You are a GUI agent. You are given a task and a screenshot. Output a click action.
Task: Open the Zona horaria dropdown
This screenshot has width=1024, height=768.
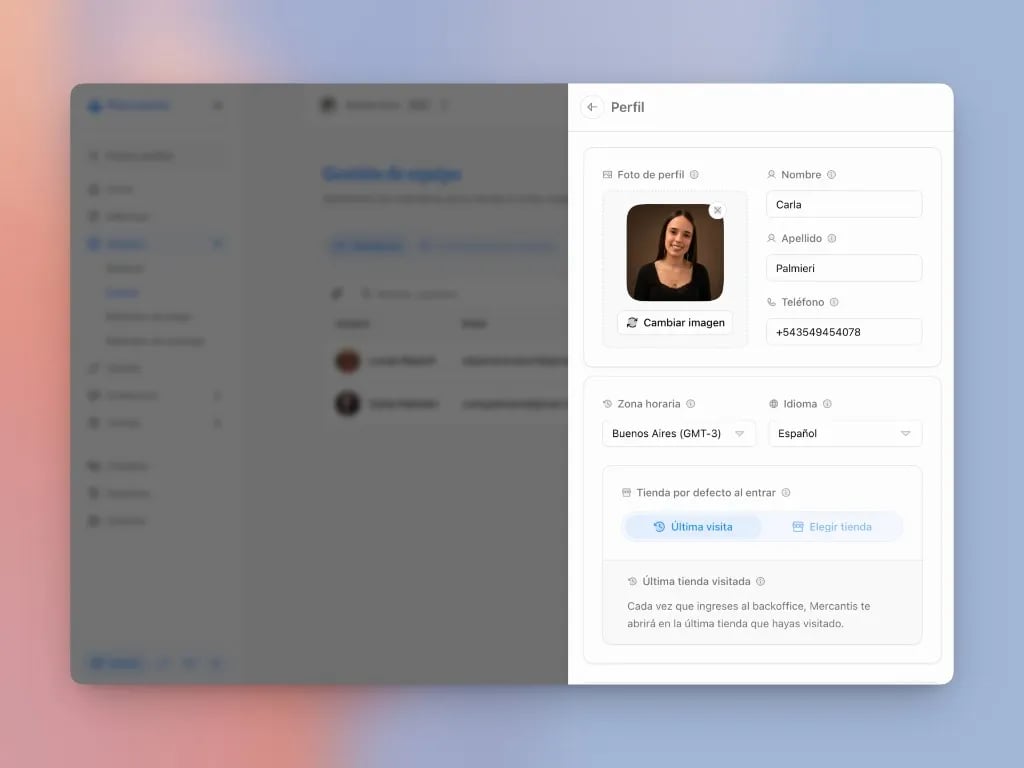click(679, 434)
